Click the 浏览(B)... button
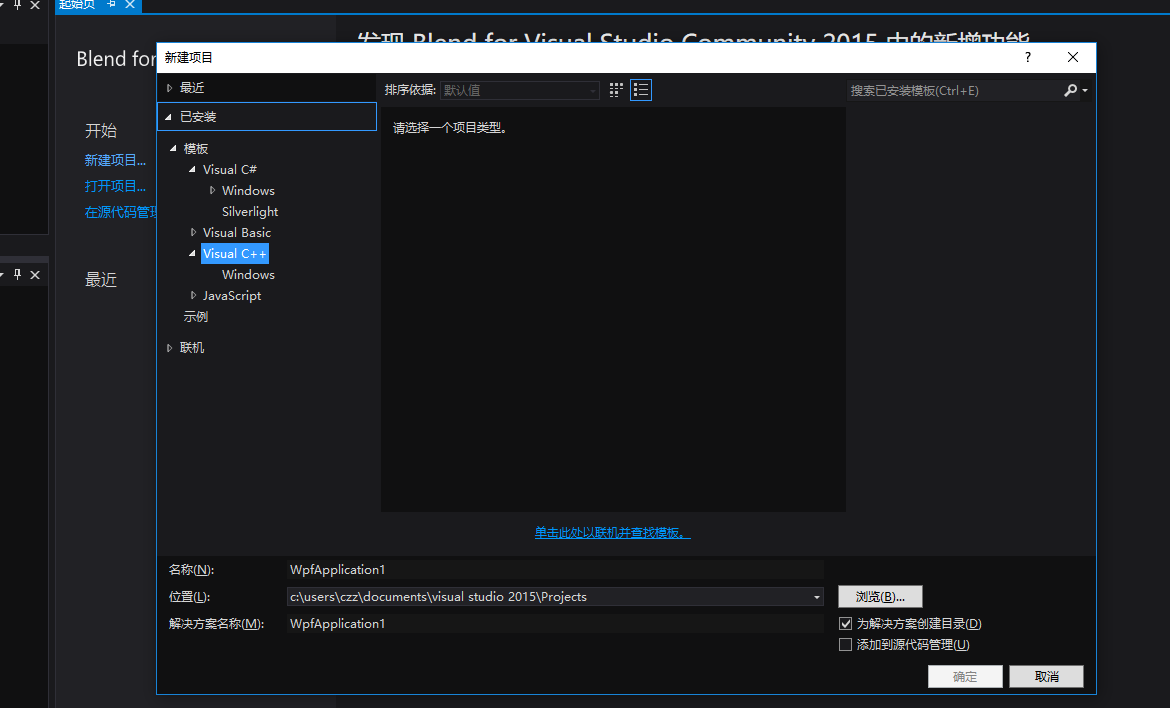Image resolution: width=1170 pixels, height=708 pixels. 880,597
